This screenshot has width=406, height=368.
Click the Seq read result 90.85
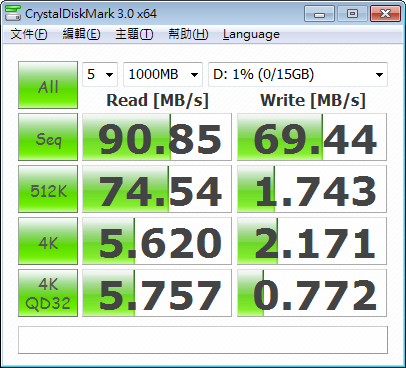157,137
